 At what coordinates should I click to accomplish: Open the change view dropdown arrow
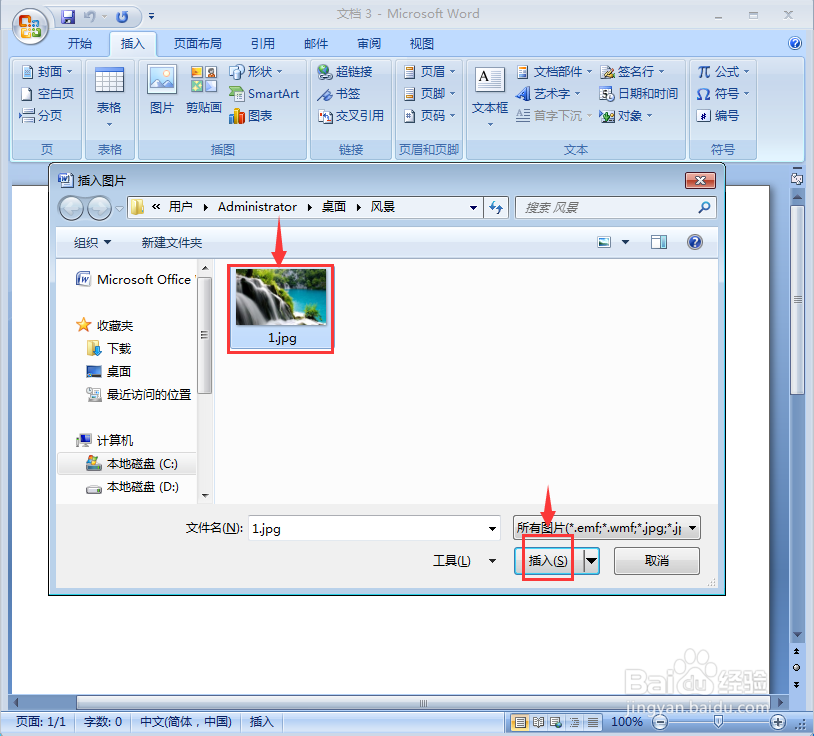tap(626, 242)
